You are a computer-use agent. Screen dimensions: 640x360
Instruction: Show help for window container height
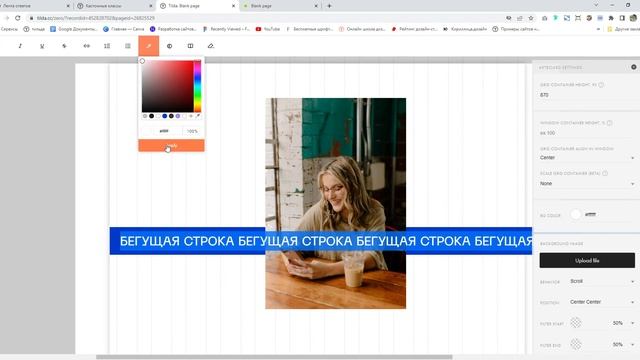pos(609,123)
